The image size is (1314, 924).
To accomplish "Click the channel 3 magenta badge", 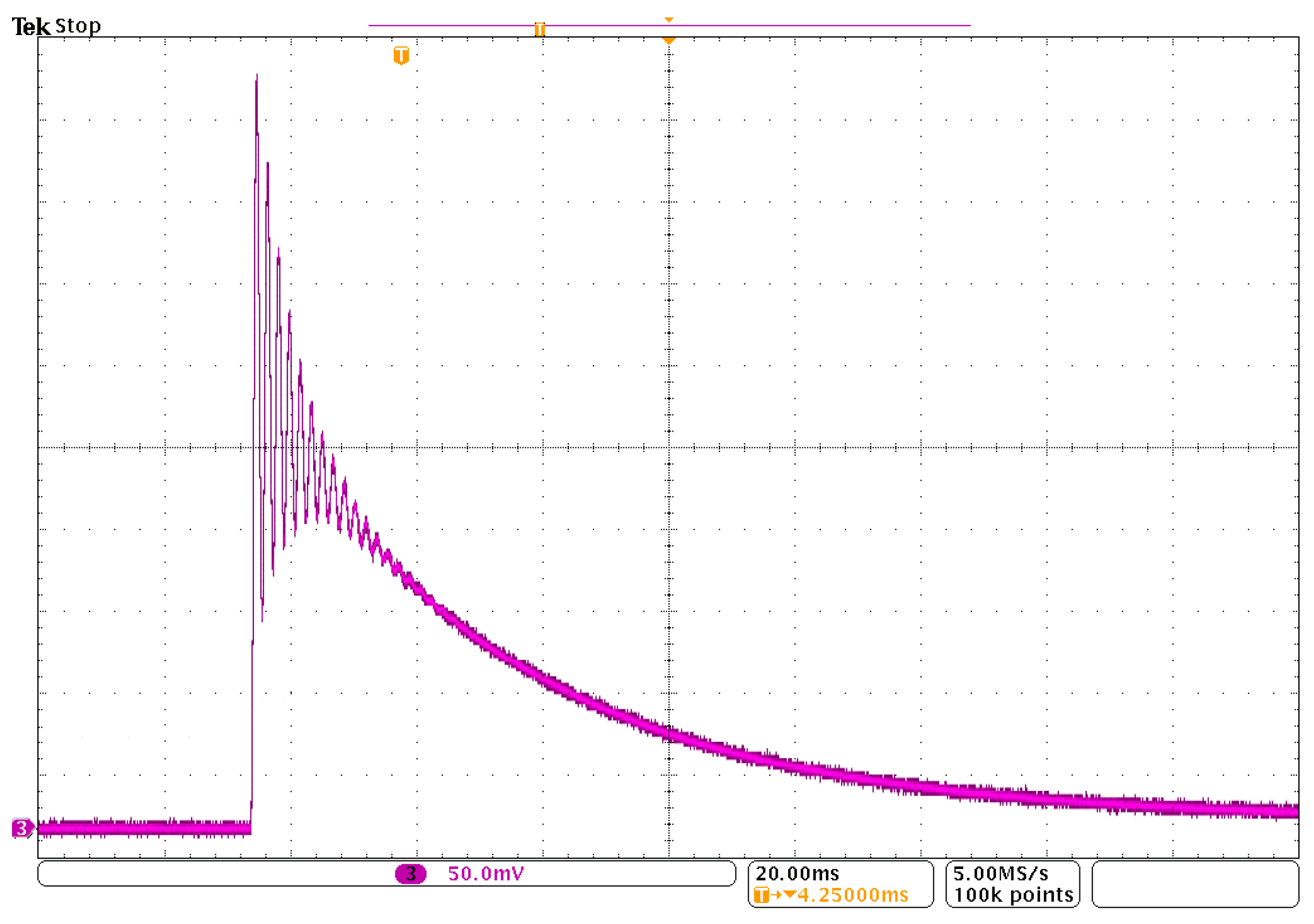I will (x=411, y=874).
